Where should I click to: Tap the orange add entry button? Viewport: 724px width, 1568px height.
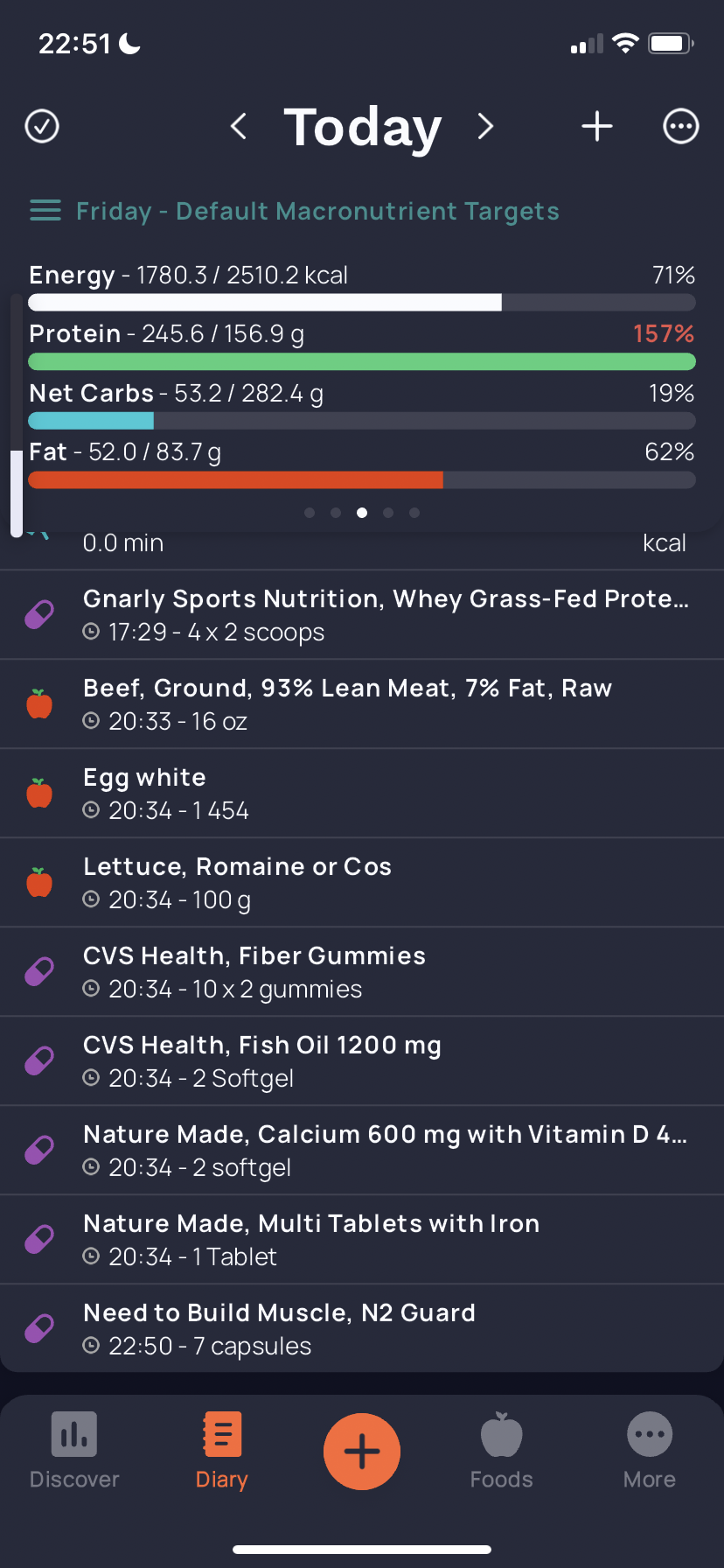[x=362, y=1452]
